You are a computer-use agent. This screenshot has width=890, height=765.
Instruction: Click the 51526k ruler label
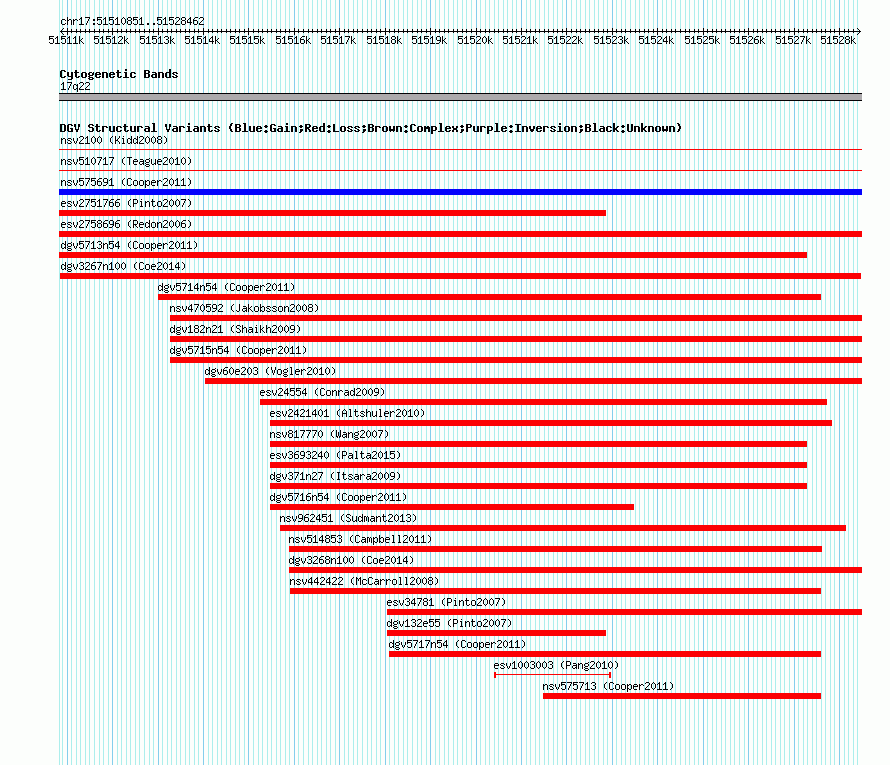click(748, 40)
